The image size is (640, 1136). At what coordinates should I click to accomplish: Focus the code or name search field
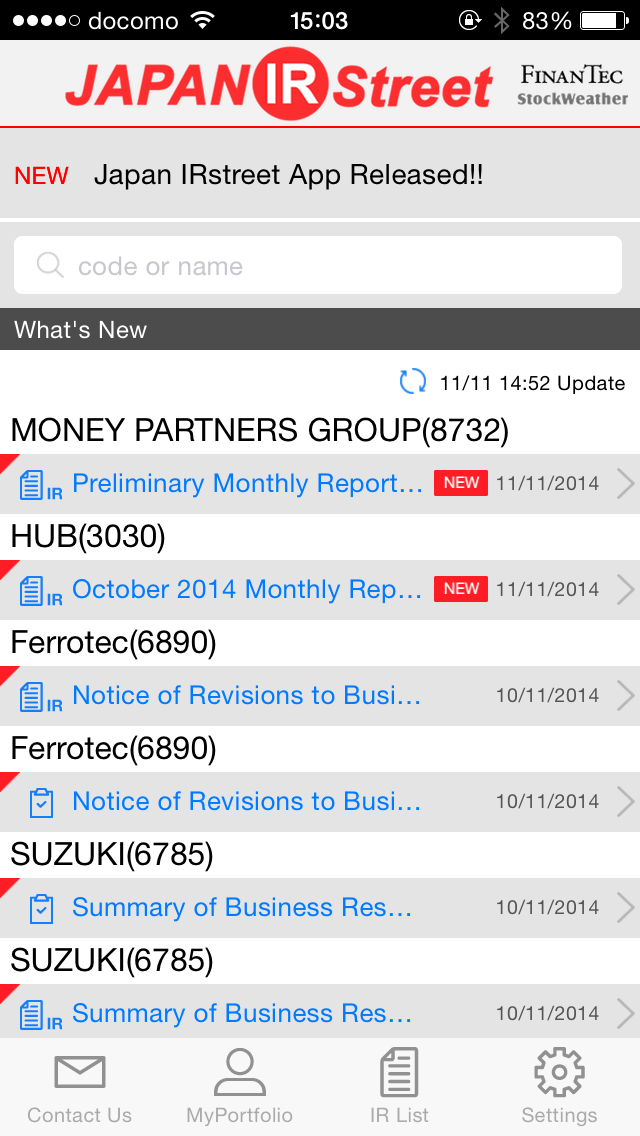317,265
